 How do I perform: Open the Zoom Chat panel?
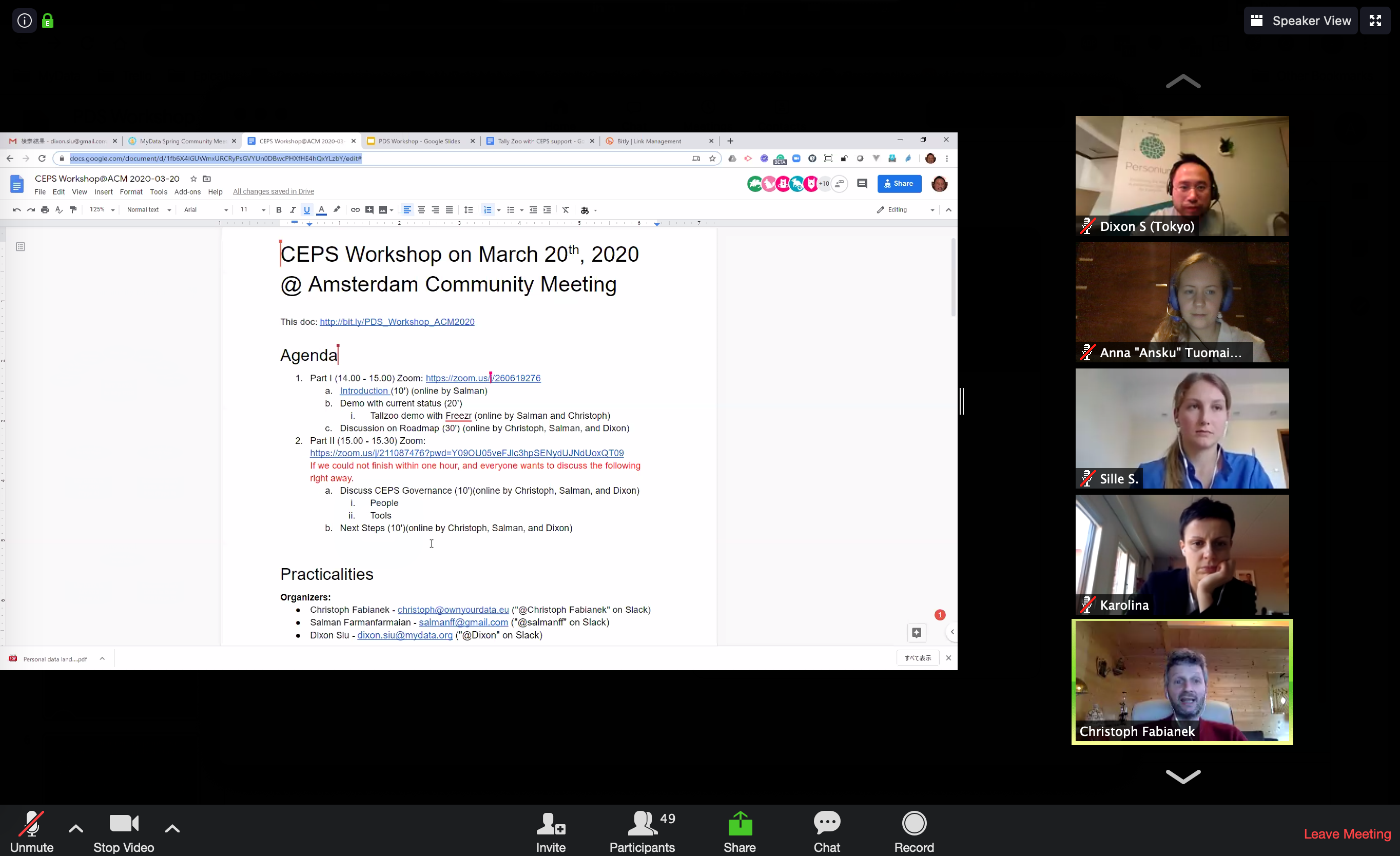point(827,831)
